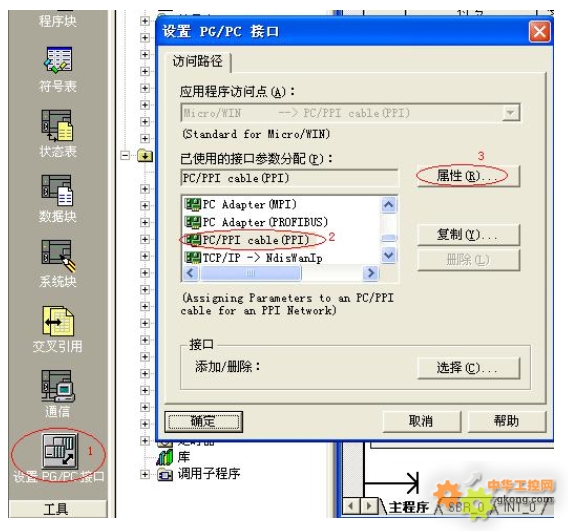Expand the 调用子程序 tree node
This screenshot has height=531, width=568.
coord(145,474)
